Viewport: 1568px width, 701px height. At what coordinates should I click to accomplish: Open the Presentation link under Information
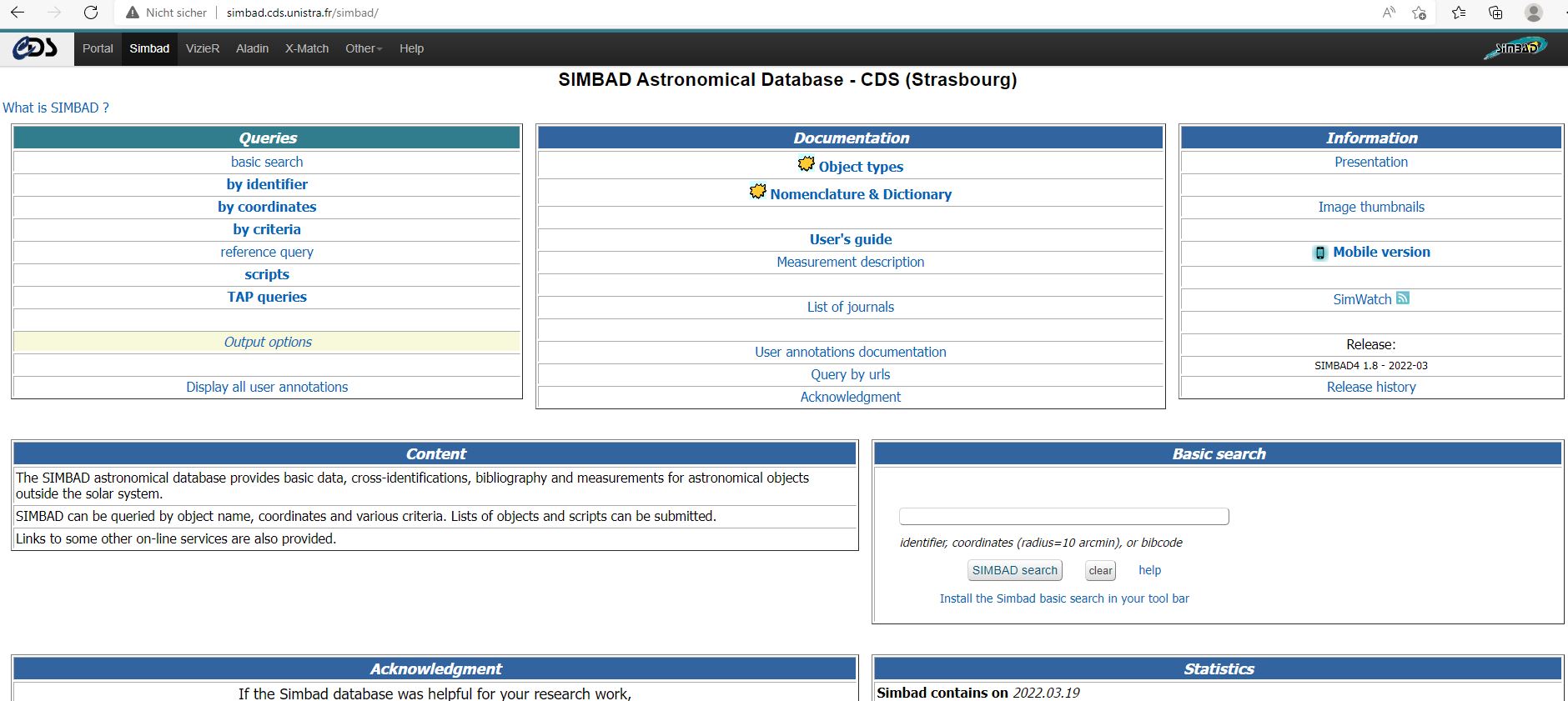(x=1371, y=162)
